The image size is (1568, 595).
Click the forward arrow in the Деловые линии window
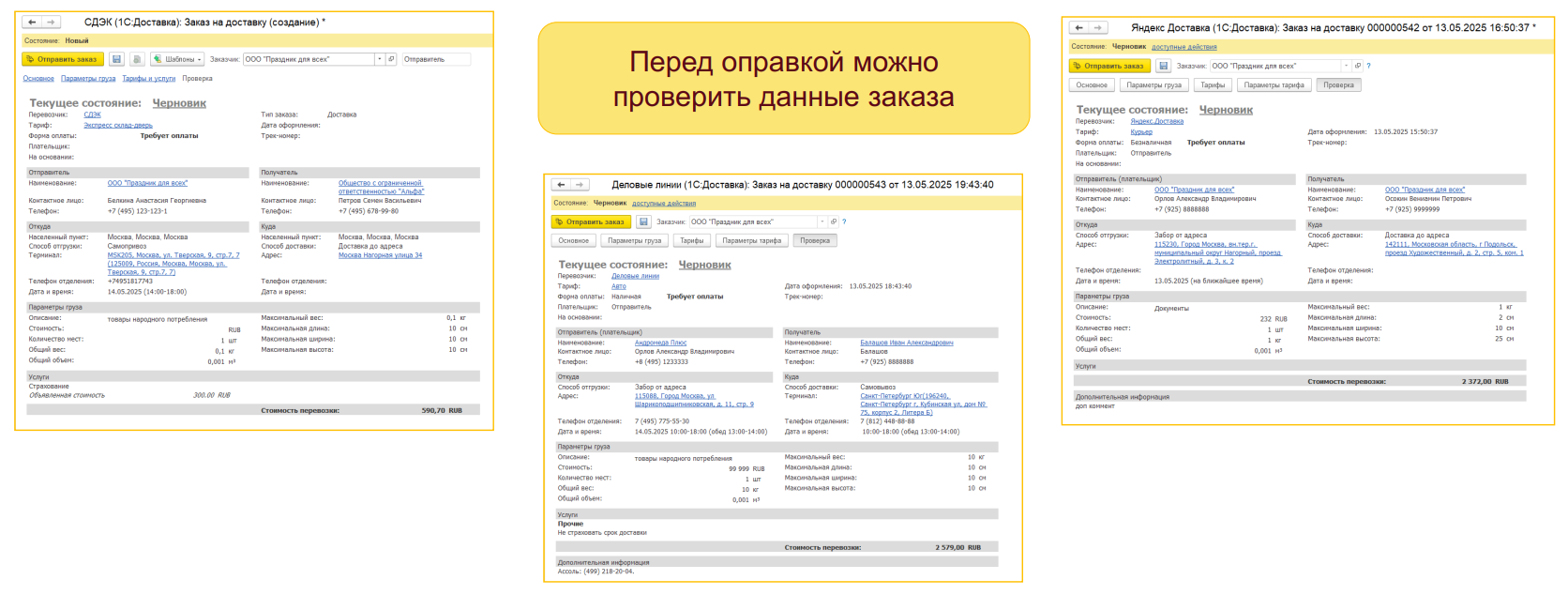tap(580, 185)
